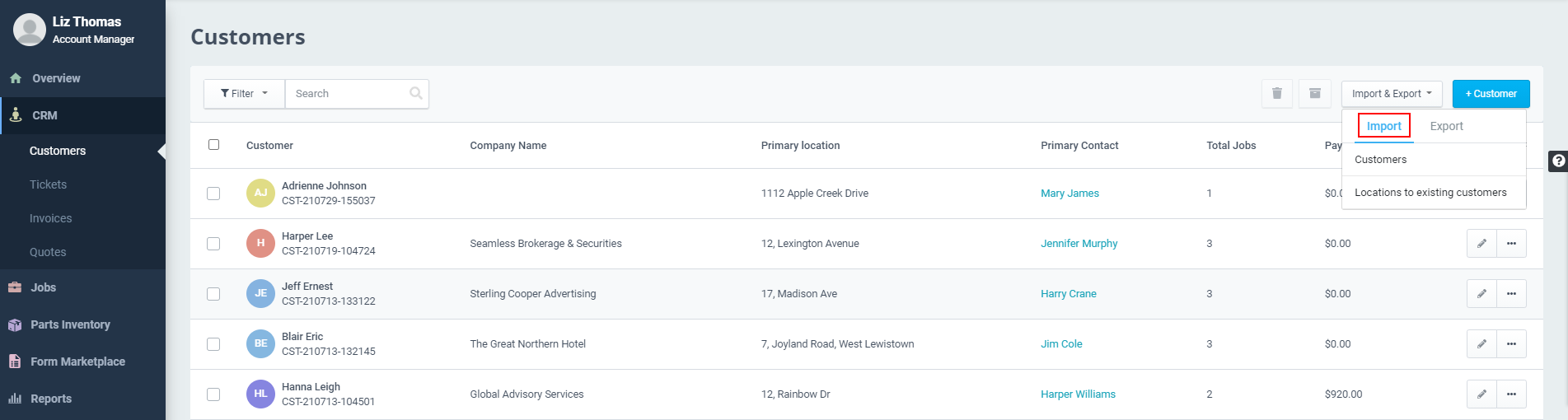Click the Company Name column header
The height and width of the screenshot is (420, 1568).
pos(508,146)
